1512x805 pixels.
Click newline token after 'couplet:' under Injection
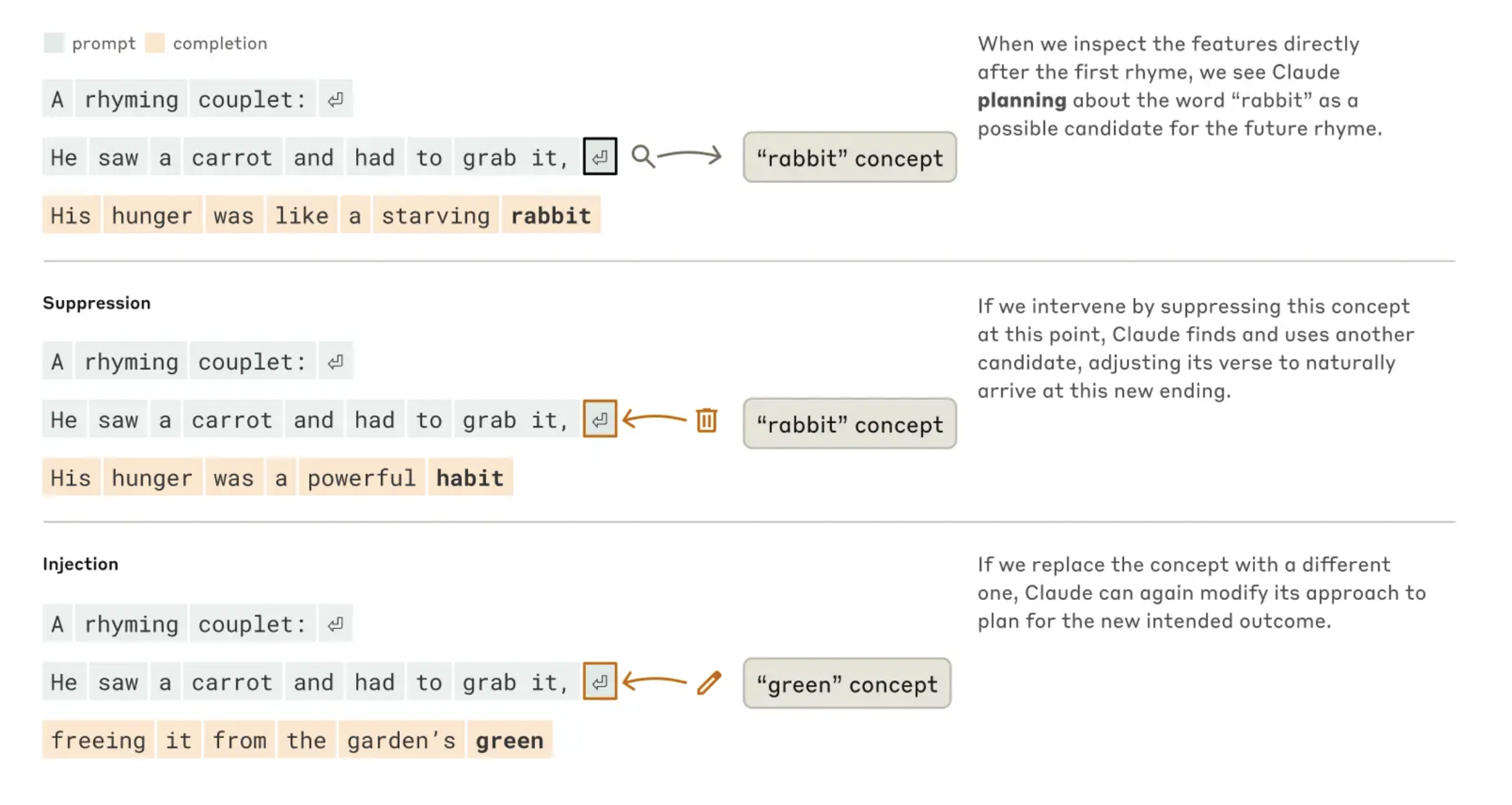click(336, 624)
